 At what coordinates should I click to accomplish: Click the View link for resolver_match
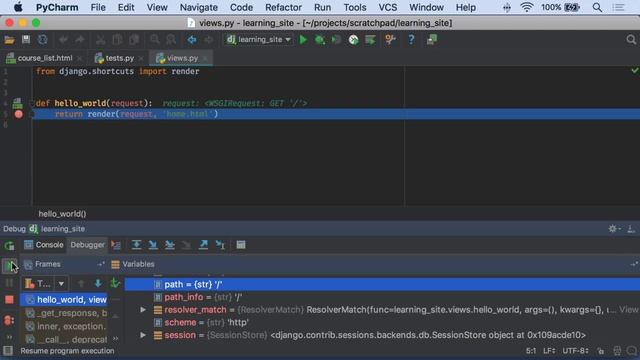(x=629, y=310)
